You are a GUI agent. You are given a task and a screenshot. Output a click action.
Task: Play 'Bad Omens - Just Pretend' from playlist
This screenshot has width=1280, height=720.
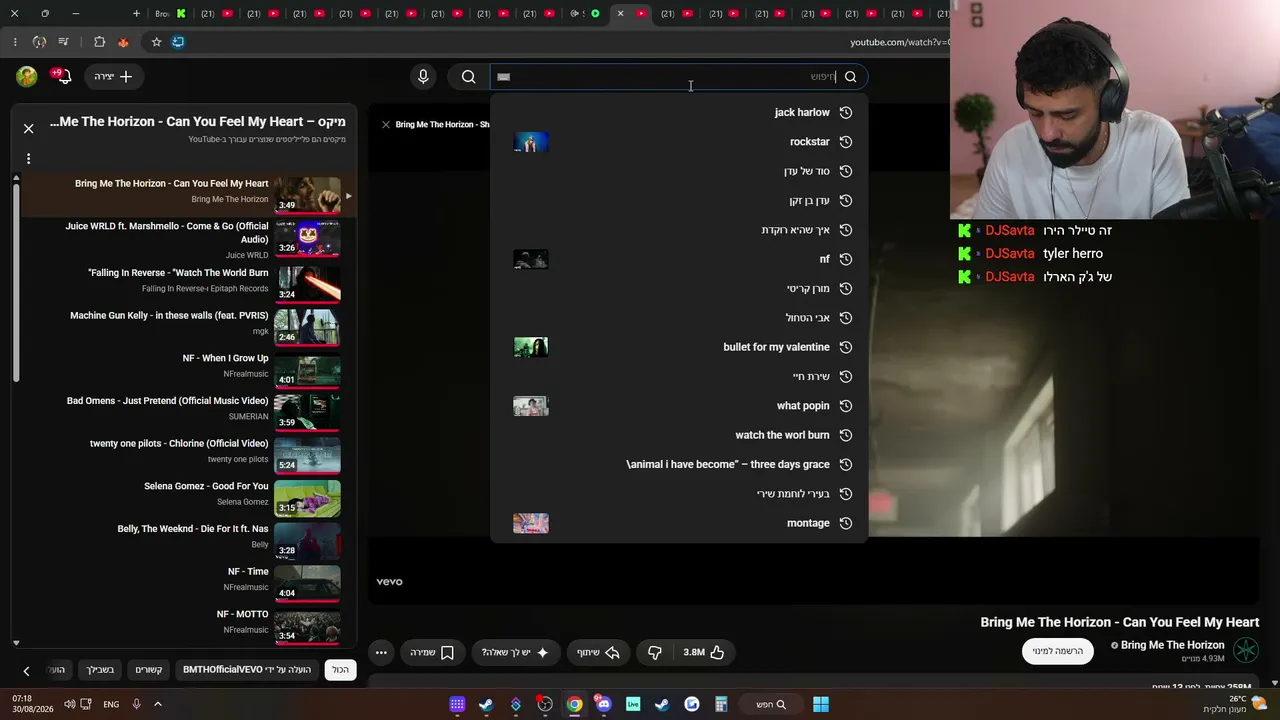tap(188, 410)
